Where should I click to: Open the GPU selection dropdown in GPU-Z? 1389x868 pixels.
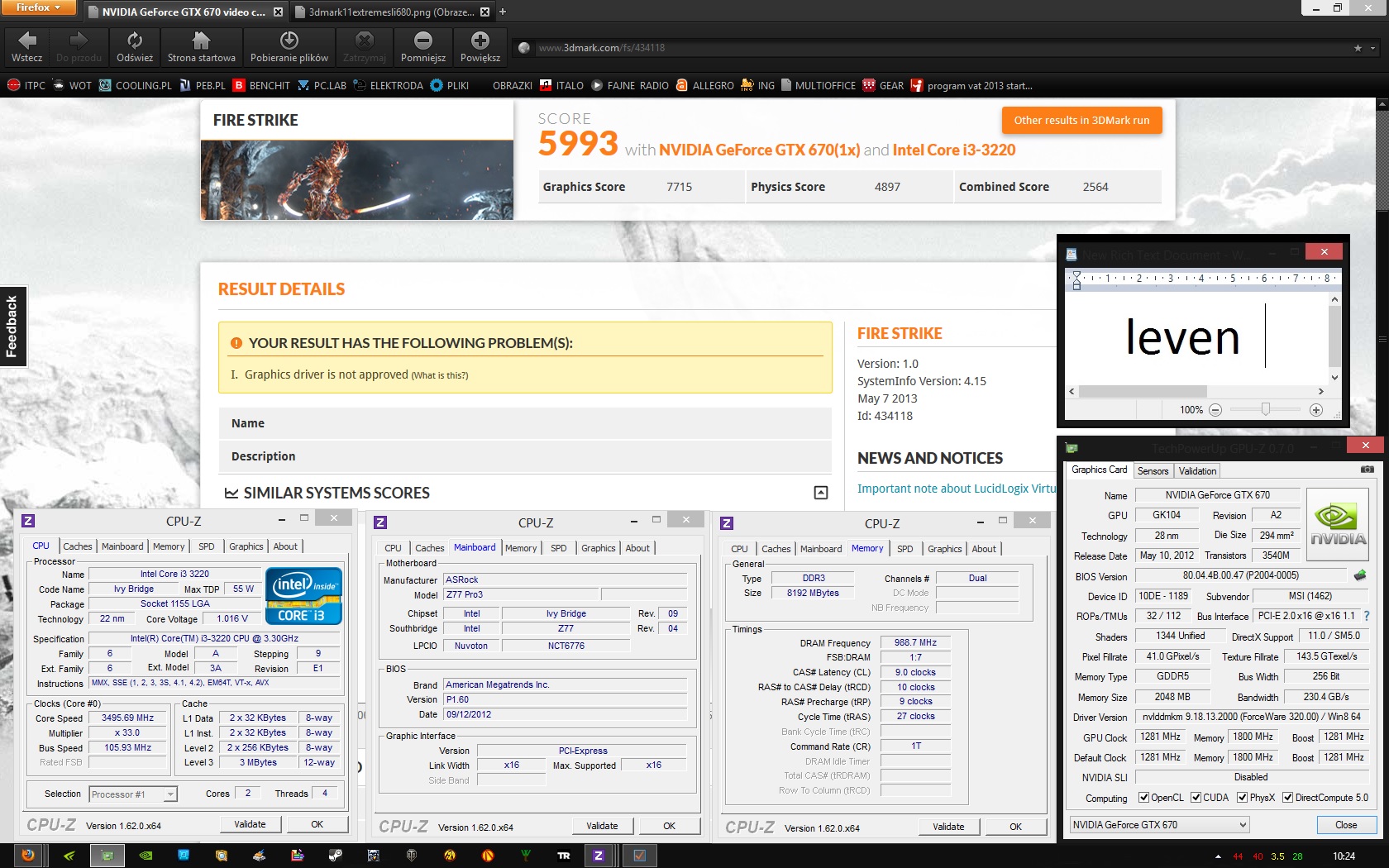pyautogui.click(x=1159, y=824)
